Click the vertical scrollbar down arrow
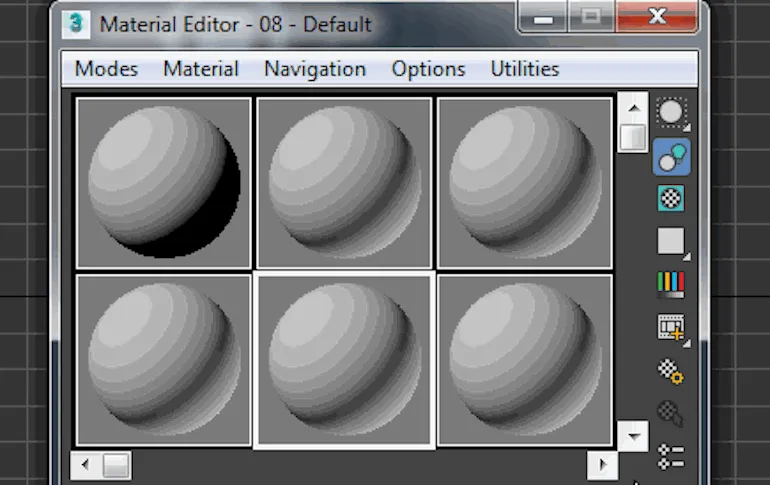 point(632,436)
